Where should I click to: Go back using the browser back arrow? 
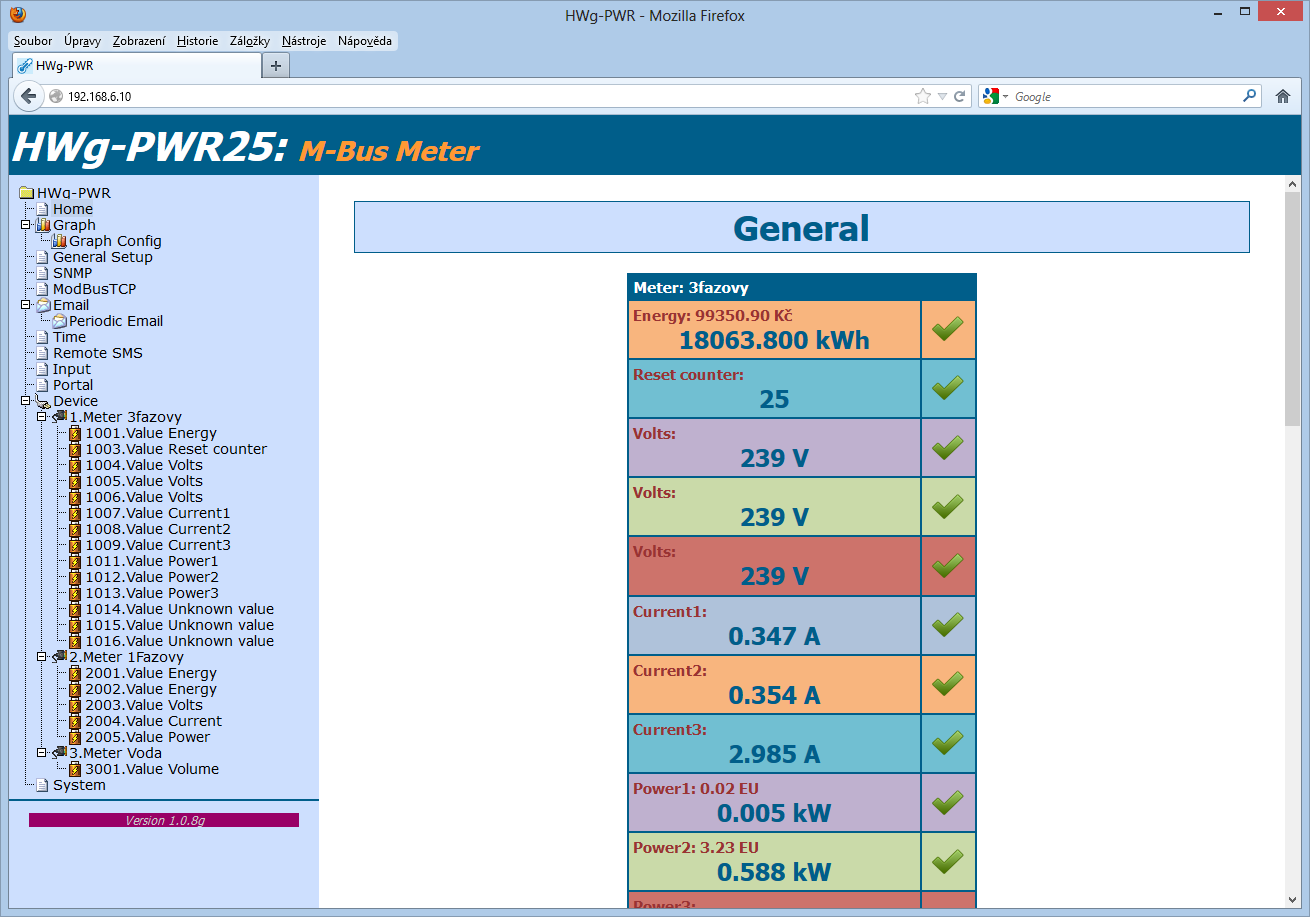(29, 96)
